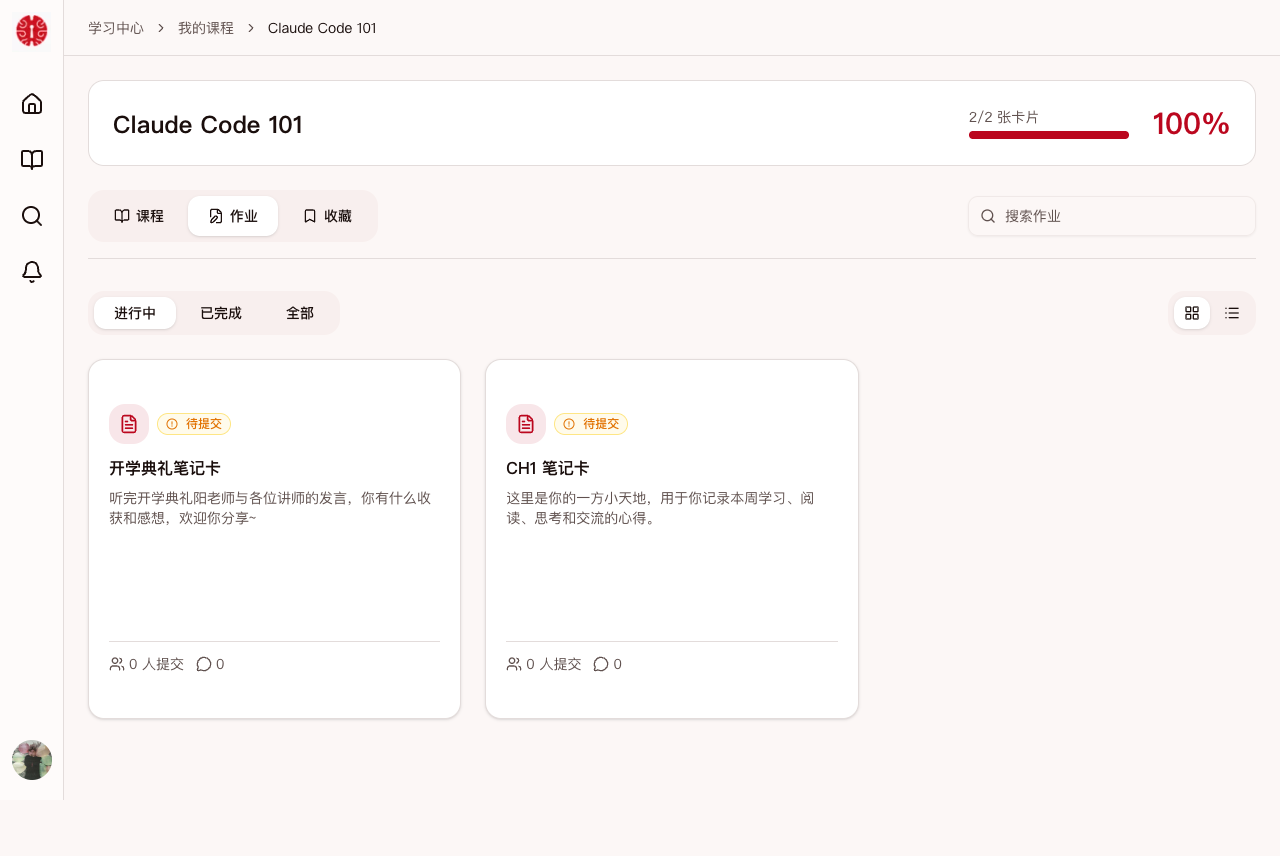Open the courses book icon in the sidebar
1280x856 pixels.
click(x=31, y=159)
